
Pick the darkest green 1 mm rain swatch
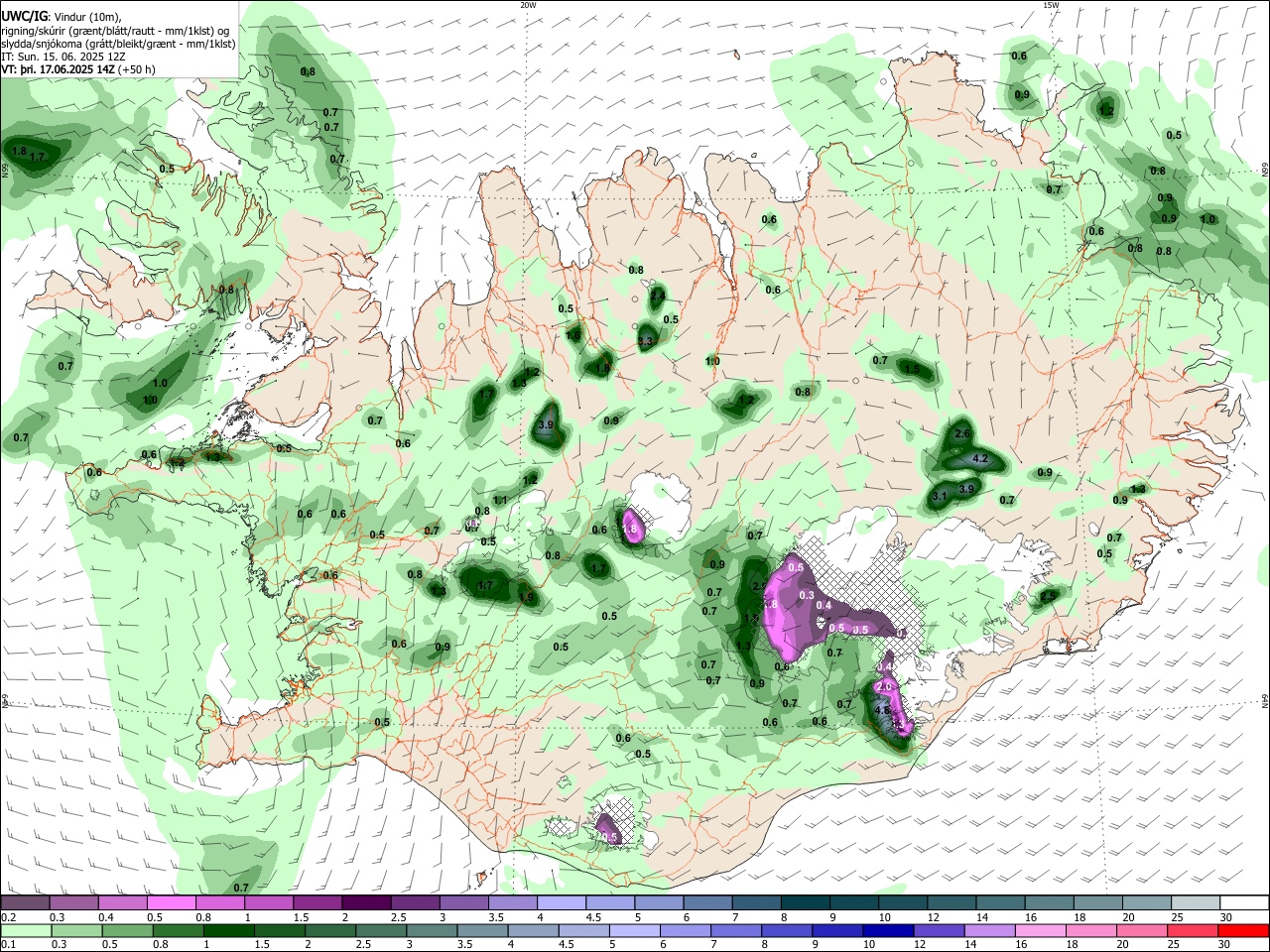coord(229,930)
